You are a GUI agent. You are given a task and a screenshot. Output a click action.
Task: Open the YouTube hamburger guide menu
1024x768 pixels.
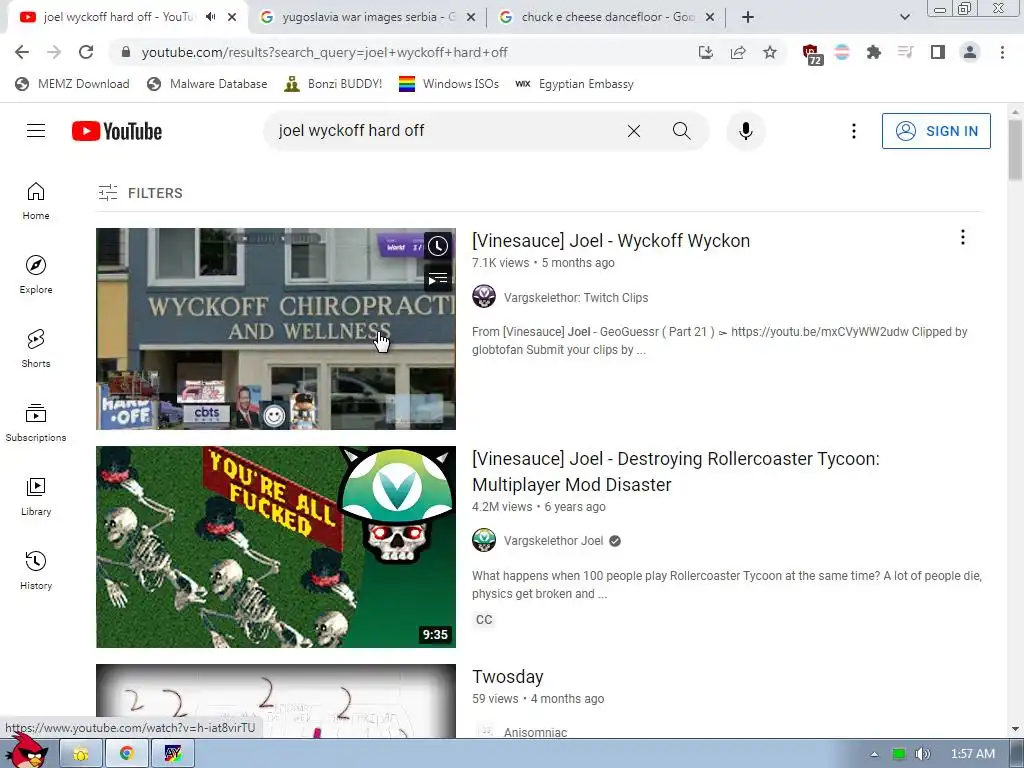tap(36, 131)
